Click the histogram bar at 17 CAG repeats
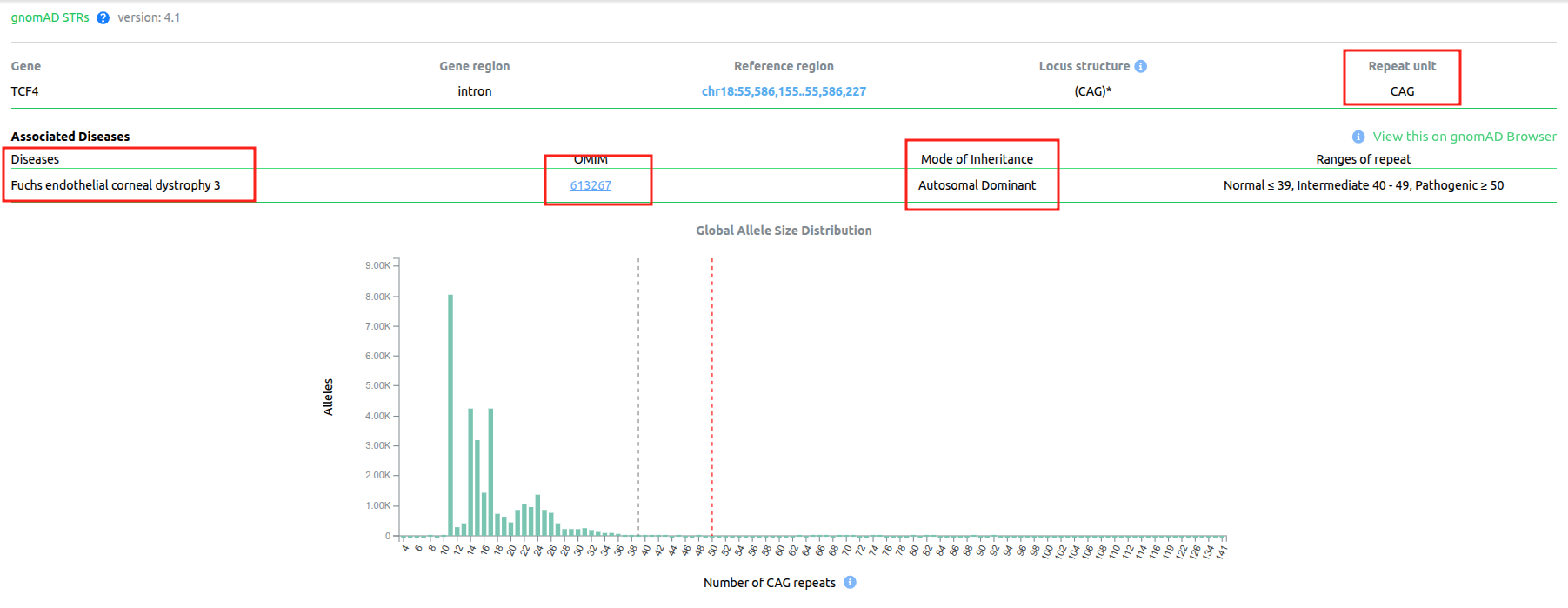The image size is (1568, 608). tap(490, 471)
